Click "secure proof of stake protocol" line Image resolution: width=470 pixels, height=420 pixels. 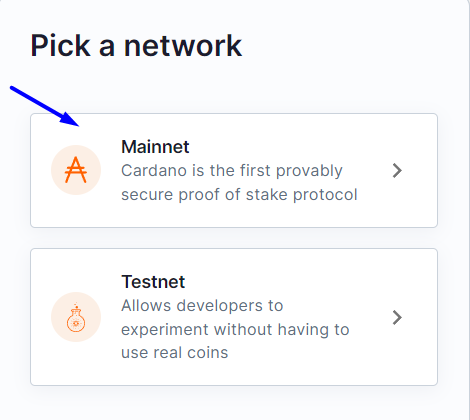(x=239, y=195)
